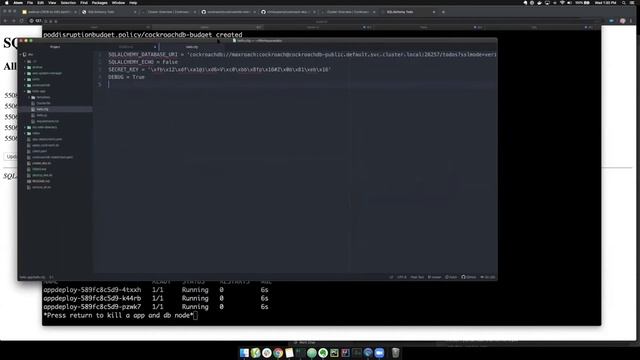This screenshot has width=640, height=360.
Task: Open Dockerfile in the tree view
Action: point(43,103)
